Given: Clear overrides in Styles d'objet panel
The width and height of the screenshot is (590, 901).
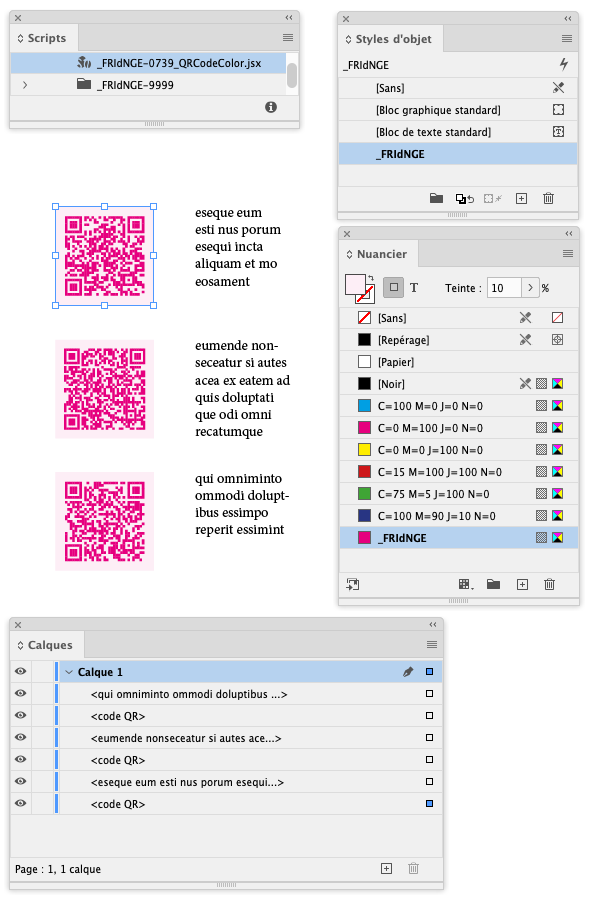Looking at the screenshot, I should click(x=464, y=198).
